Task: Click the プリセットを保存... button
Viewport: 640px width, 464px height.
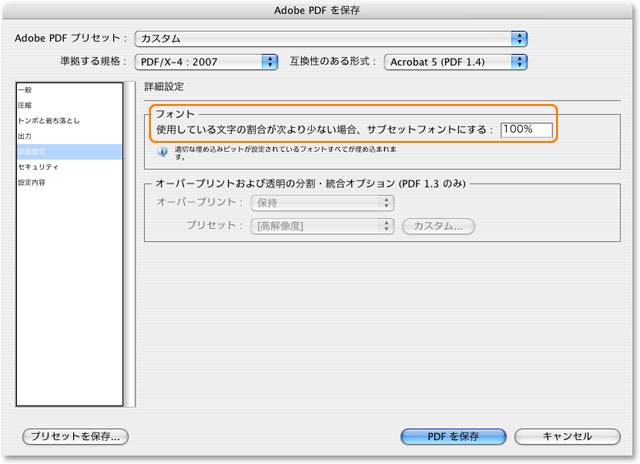Action: pyautogui.click(x=76, y=437)
